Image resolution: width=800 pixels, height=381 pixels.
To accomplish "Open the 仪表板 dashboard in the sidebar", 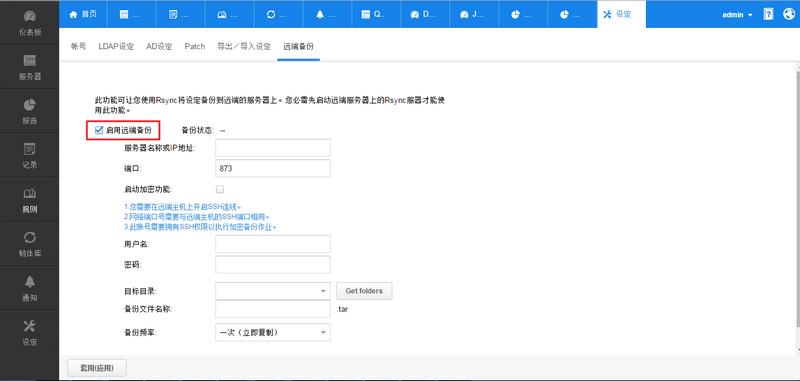I will pos(30,22).
